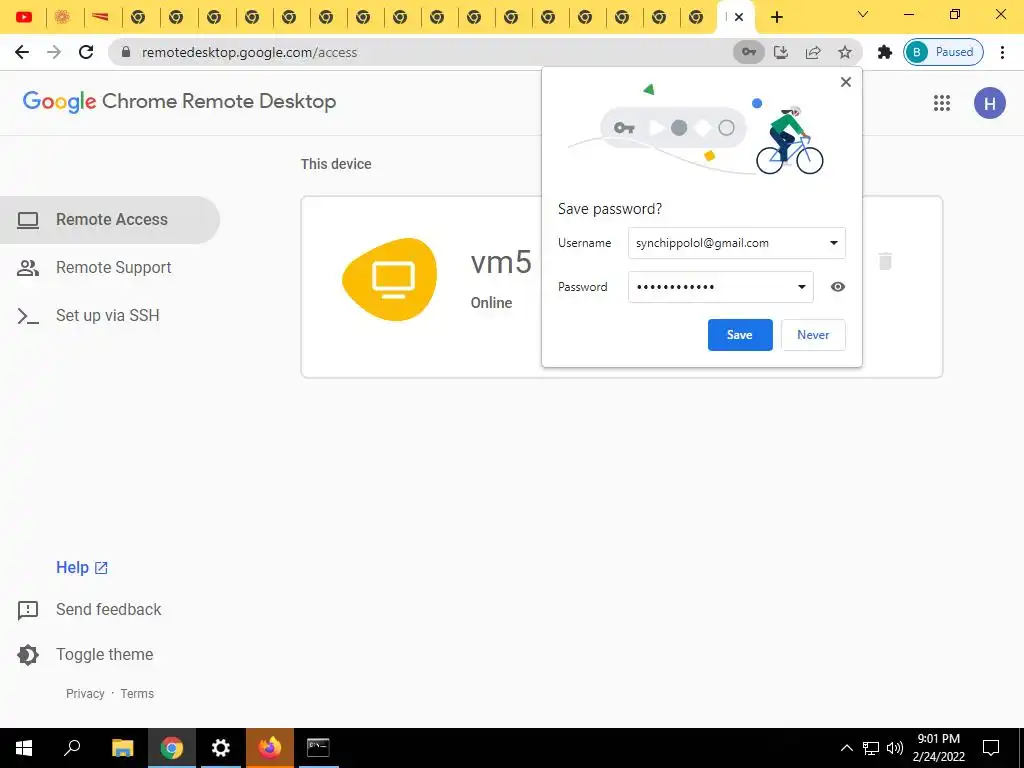Open the Extensions puzzle icon

[x=885, y=52]
